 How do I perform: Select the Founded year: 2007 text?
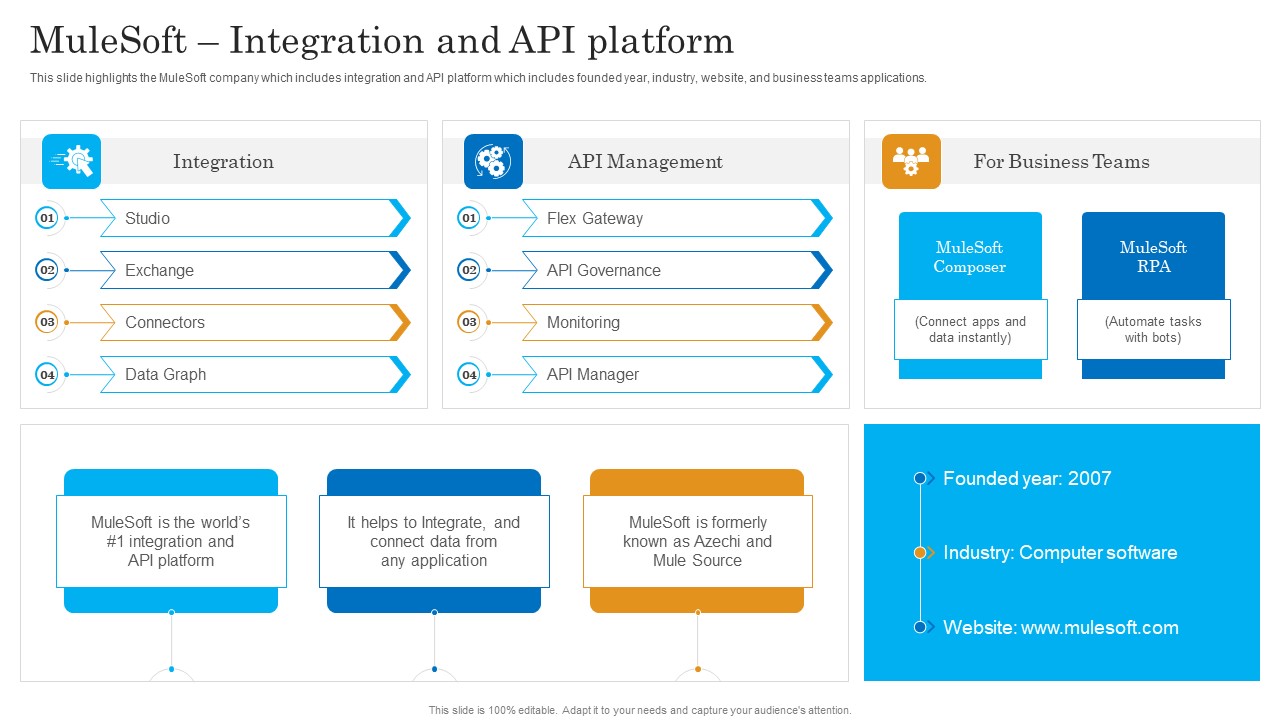(x=1027, y=478)
